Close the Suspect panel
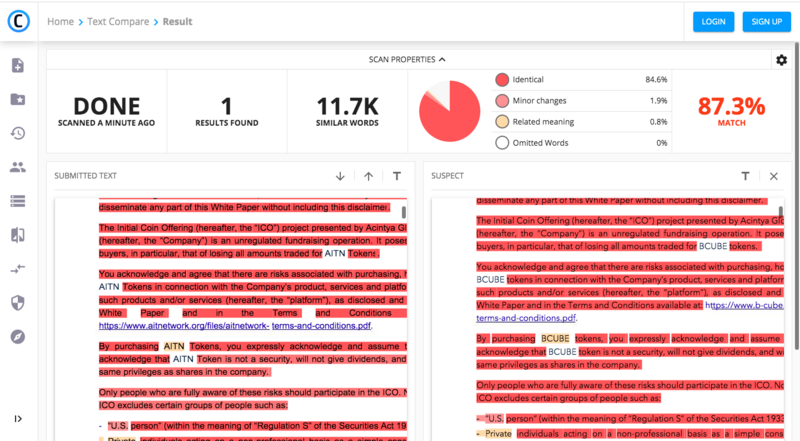Screen dimensions: 800x441 pos(773,176)
